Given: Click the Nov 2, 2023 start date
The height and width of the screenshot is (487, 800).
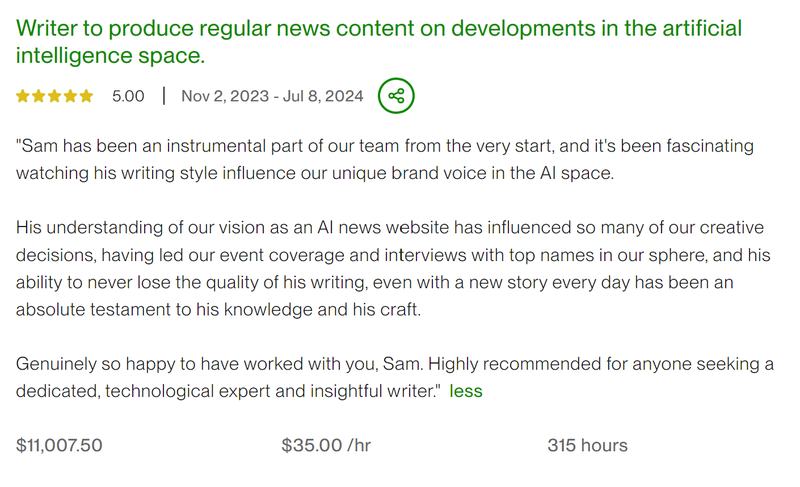Looking at the screenshot, I should pyautogui.click(x=225, y=97).
